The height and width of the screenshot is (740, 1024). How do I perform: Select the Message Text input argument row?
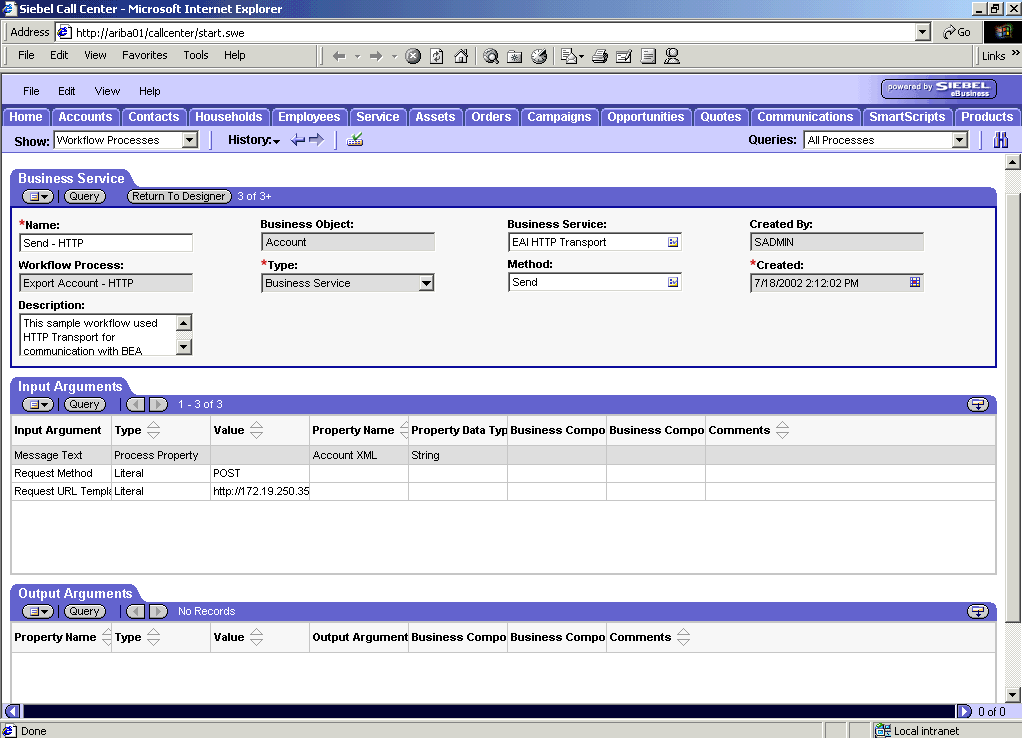pyautogui.click(x=503, y=455)
